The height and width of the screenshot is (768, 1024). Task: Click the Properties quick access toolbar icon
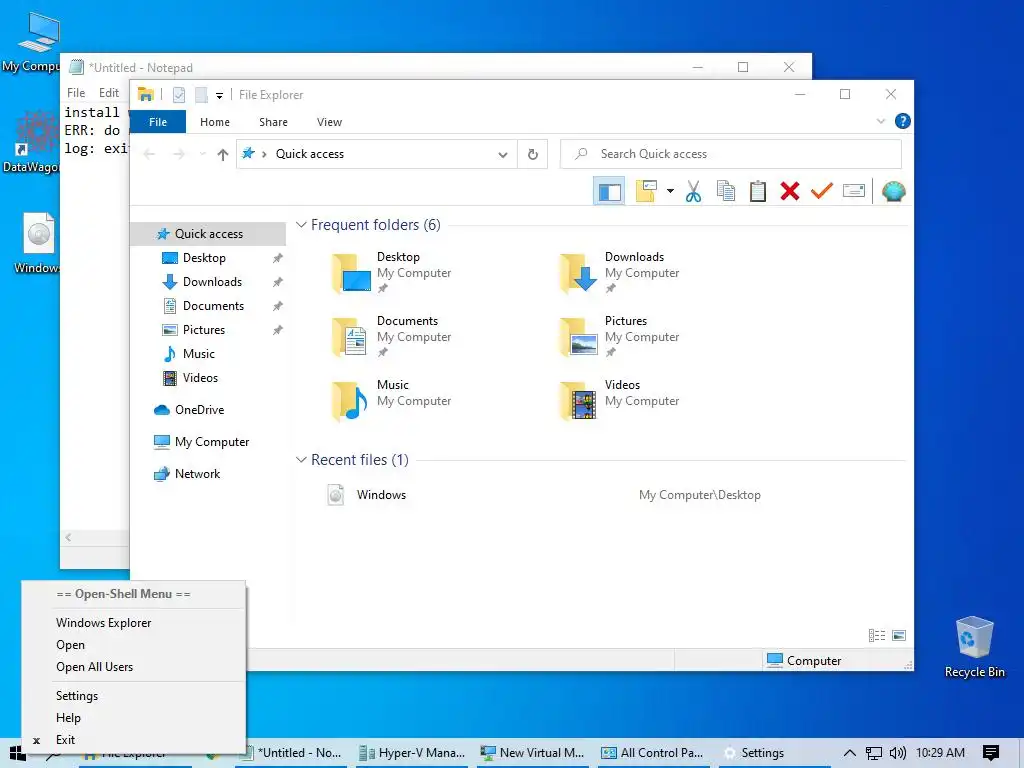178,95
